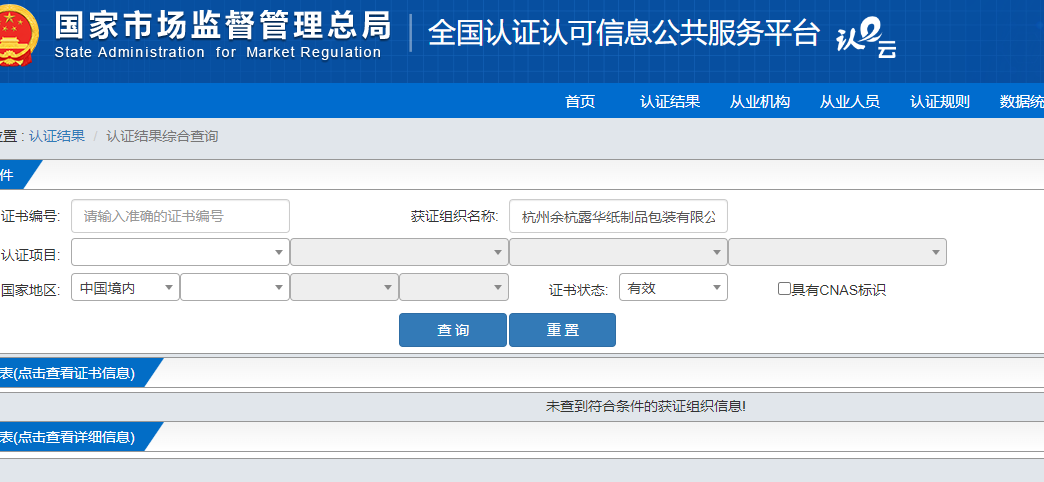Select the 从业人员 menu item
This screenshot has height=482, width=1044.
point(850,101)
